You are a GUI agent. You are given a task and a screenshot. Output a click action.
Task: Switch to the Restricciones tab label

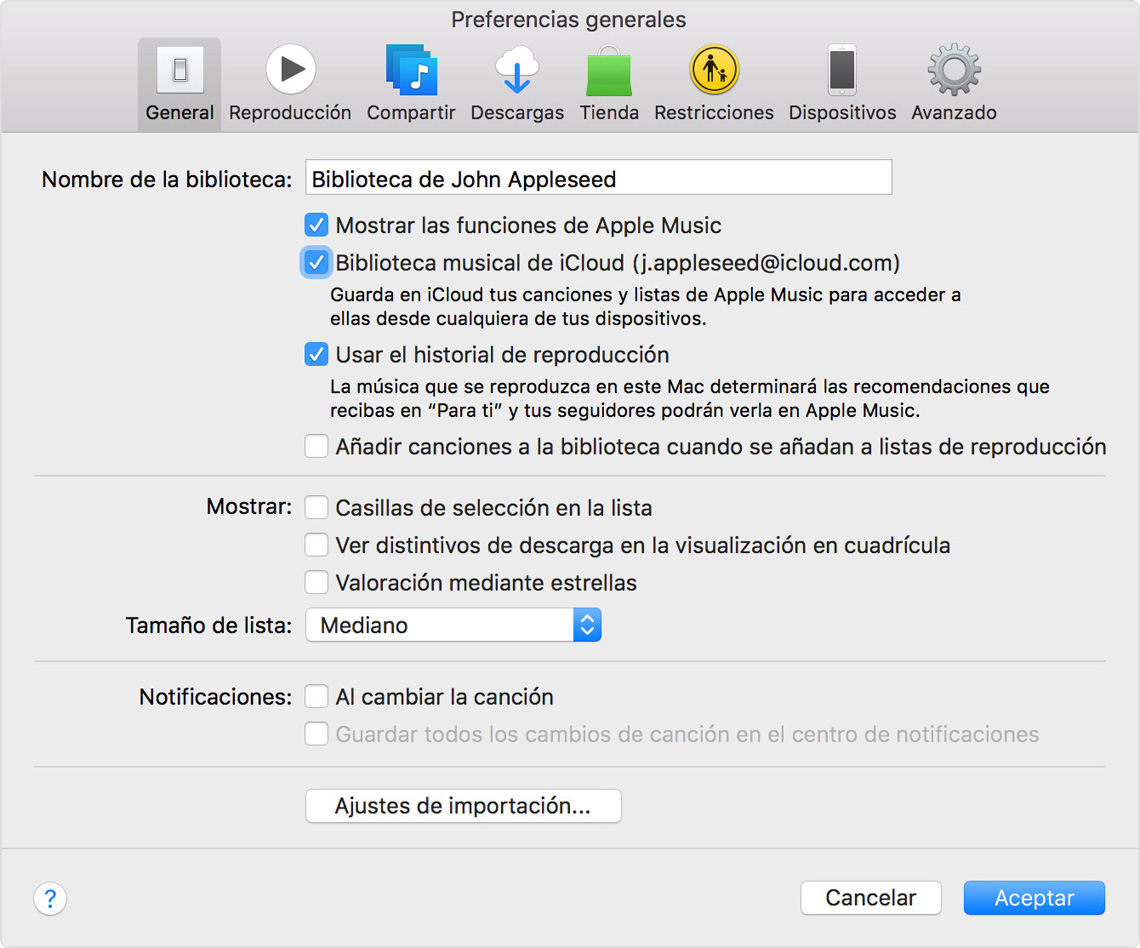[x=714, y=113]
